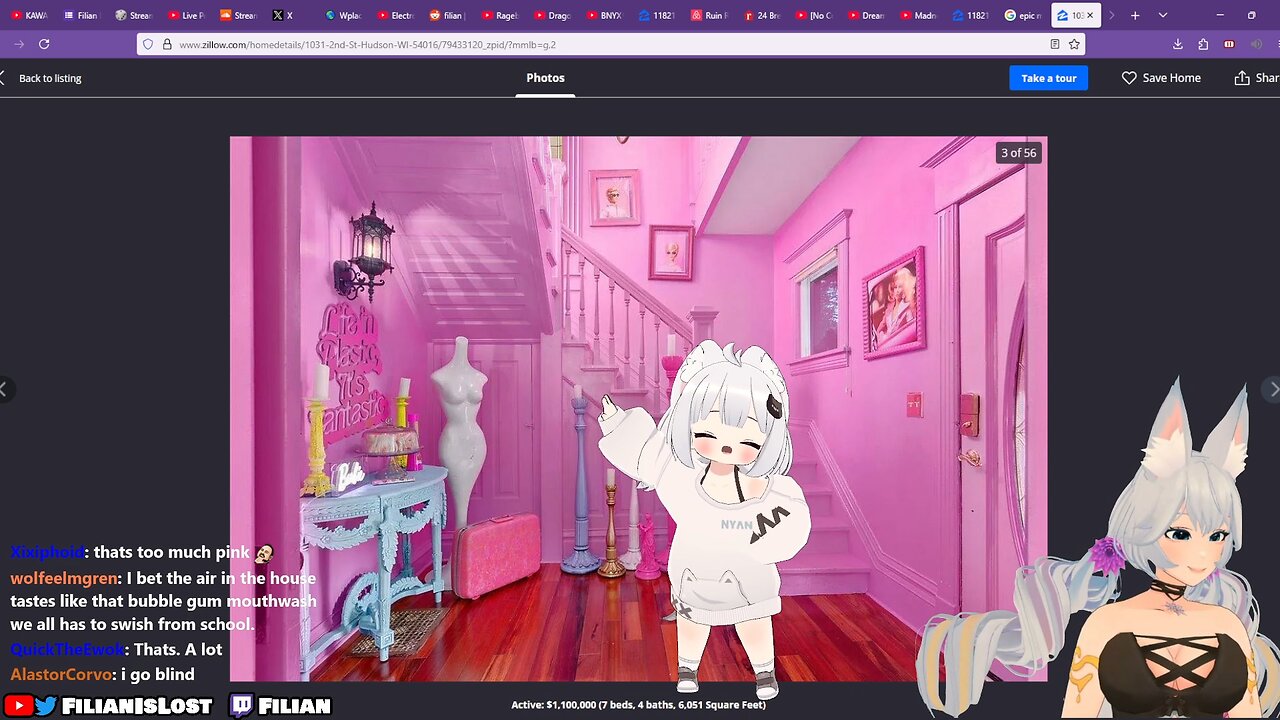Click the Take a tour button

(1048, 78)
